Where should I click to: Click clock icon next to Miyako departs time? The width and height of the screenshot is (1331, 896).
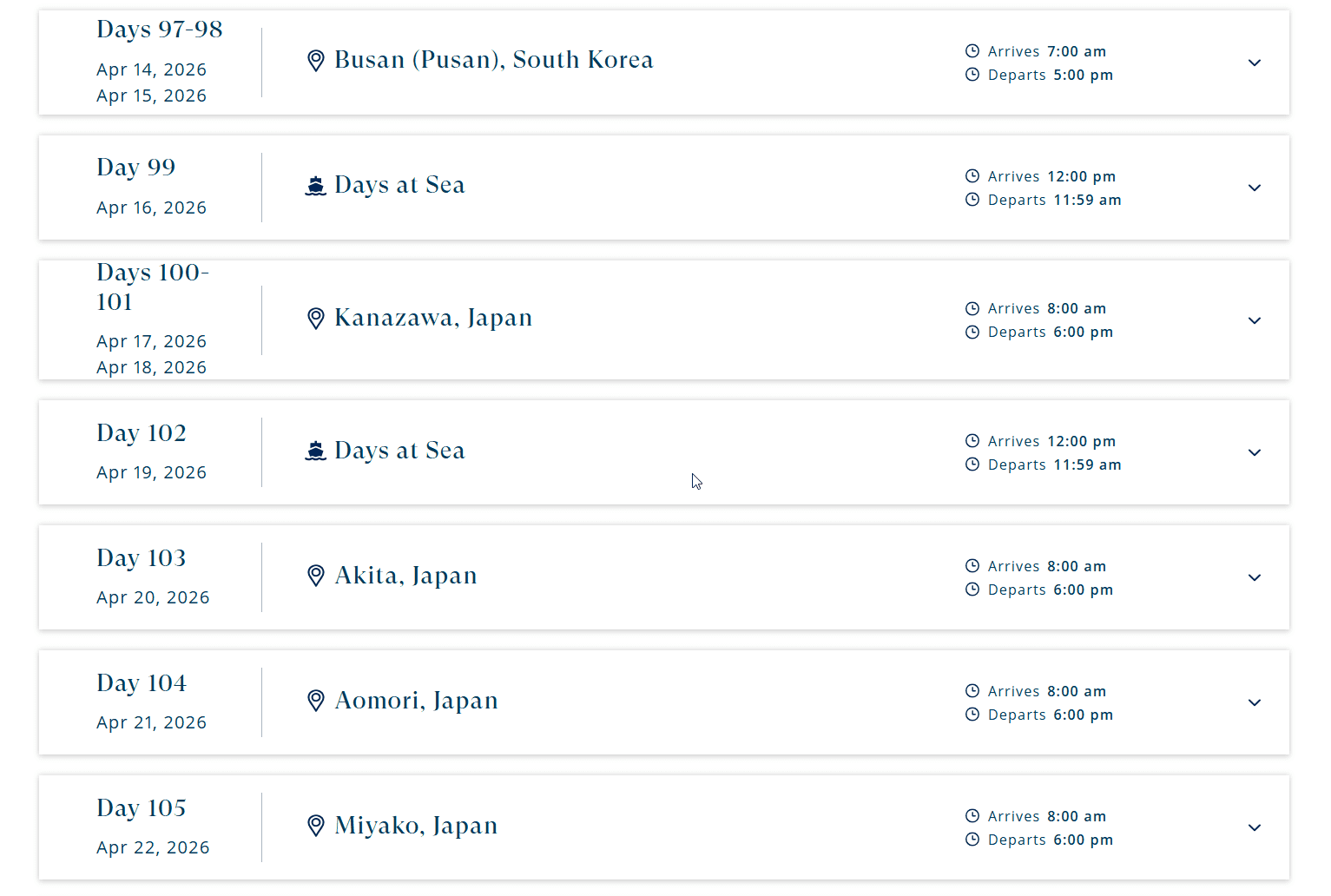coord(972,840)
